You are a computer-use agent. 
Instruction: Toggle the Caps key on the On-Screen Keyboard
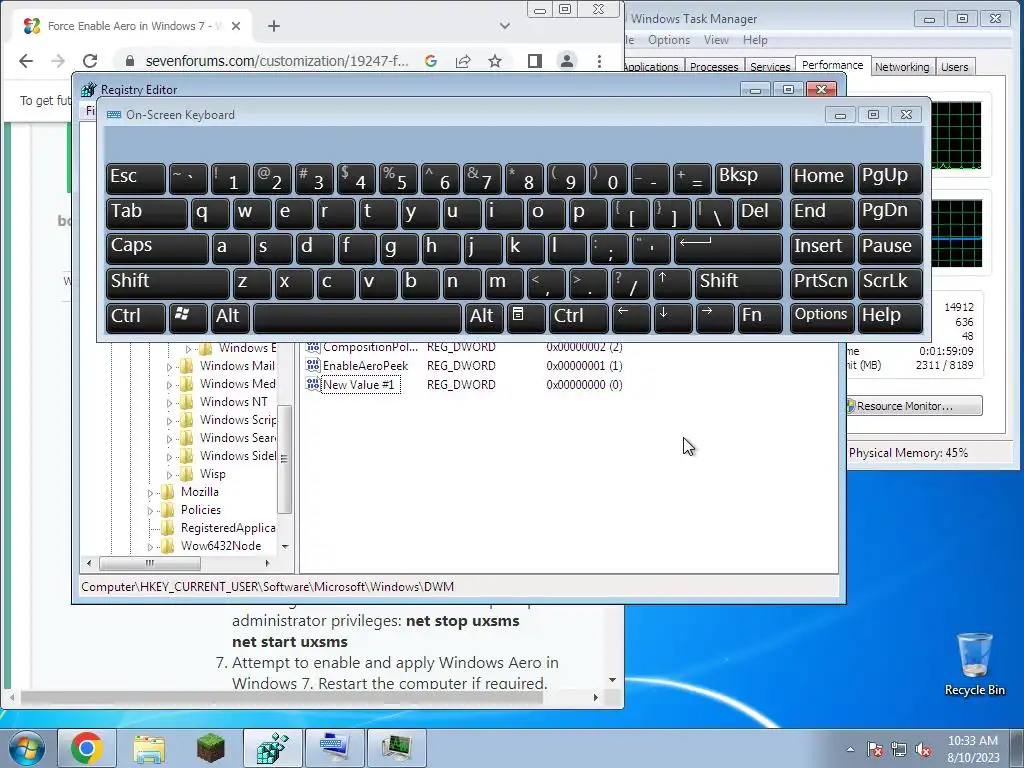point(157,248)
